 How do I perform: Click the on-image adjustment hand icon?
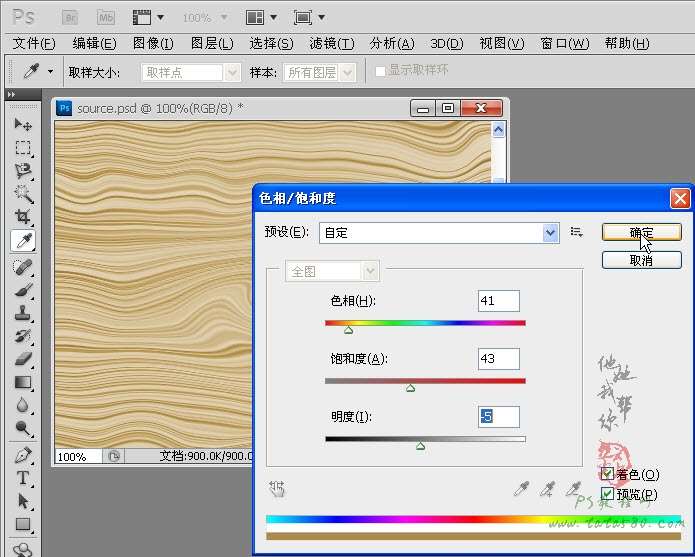tap(278, 488)
